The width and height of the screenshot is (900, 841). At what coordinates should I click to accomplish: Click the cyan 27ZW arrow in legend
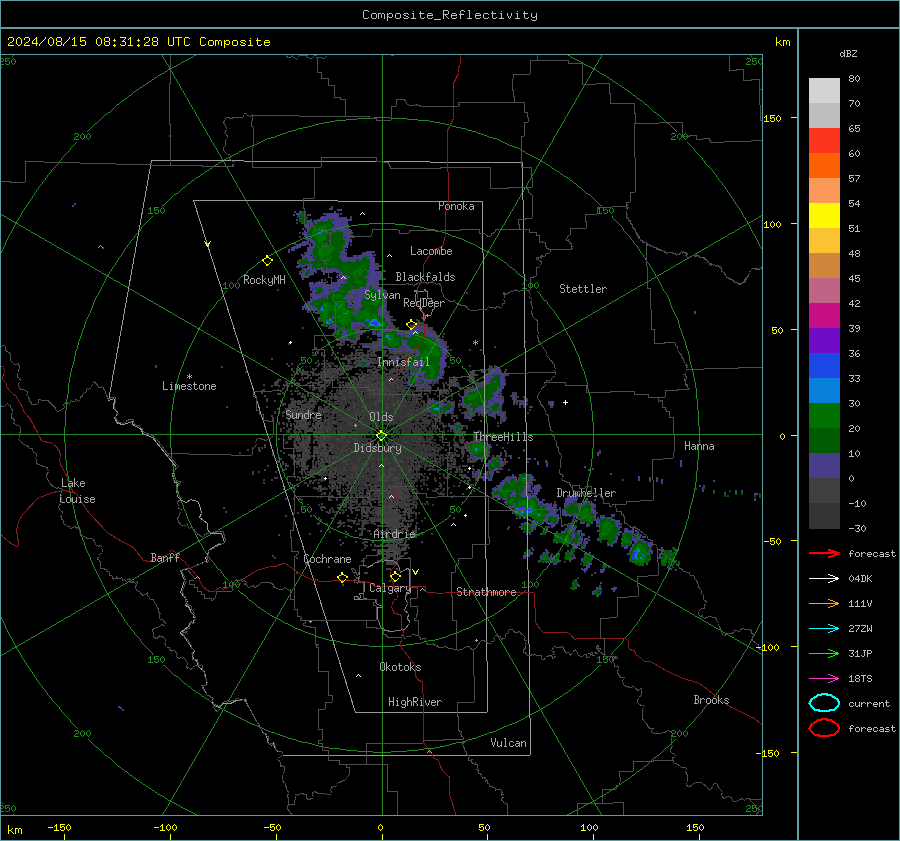824,628
